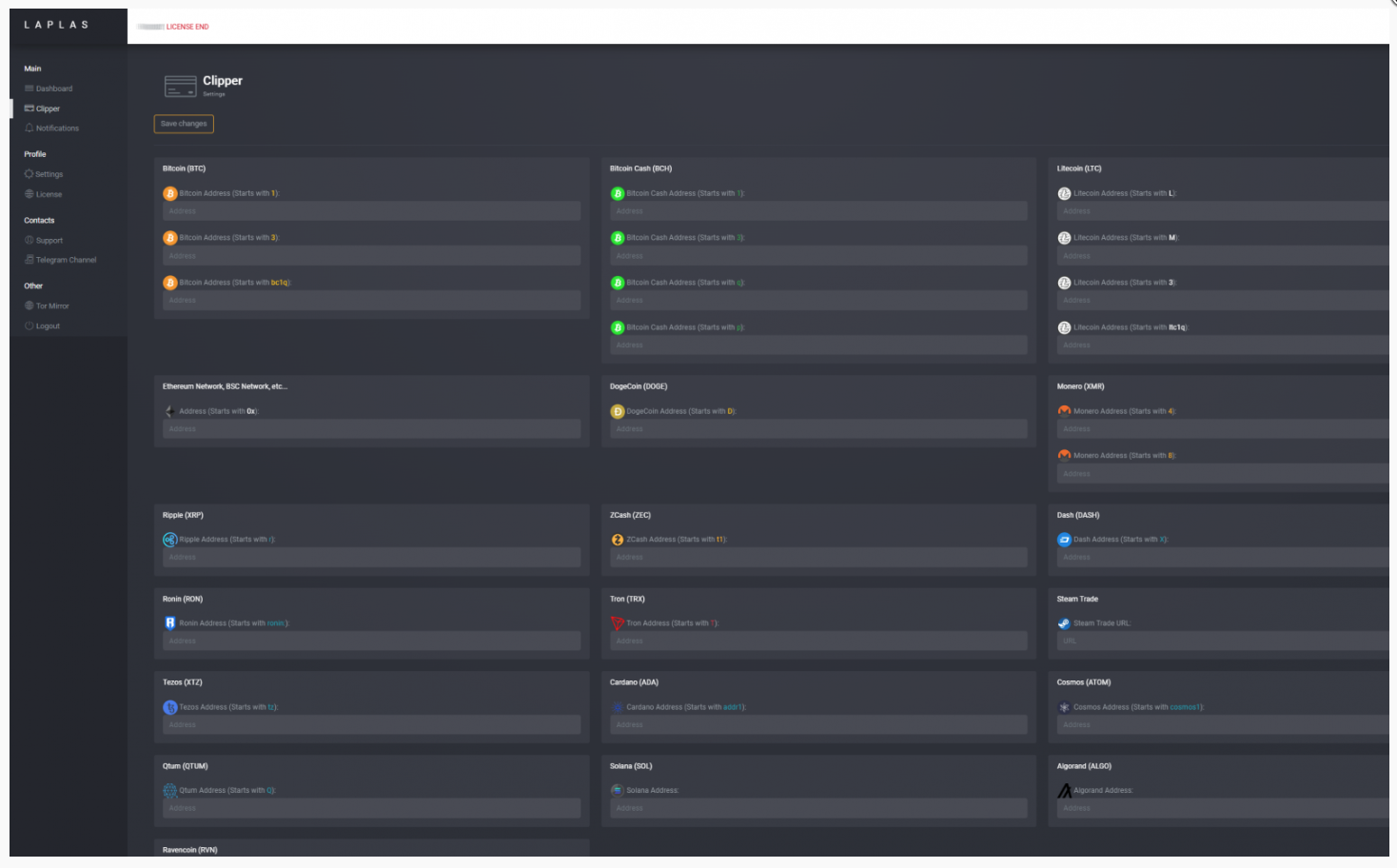The width and height of the screenshot is (1397, 868).
Task: Click the Bitcoin icon for 'Starts with 3'
Action: click(170, 238)
